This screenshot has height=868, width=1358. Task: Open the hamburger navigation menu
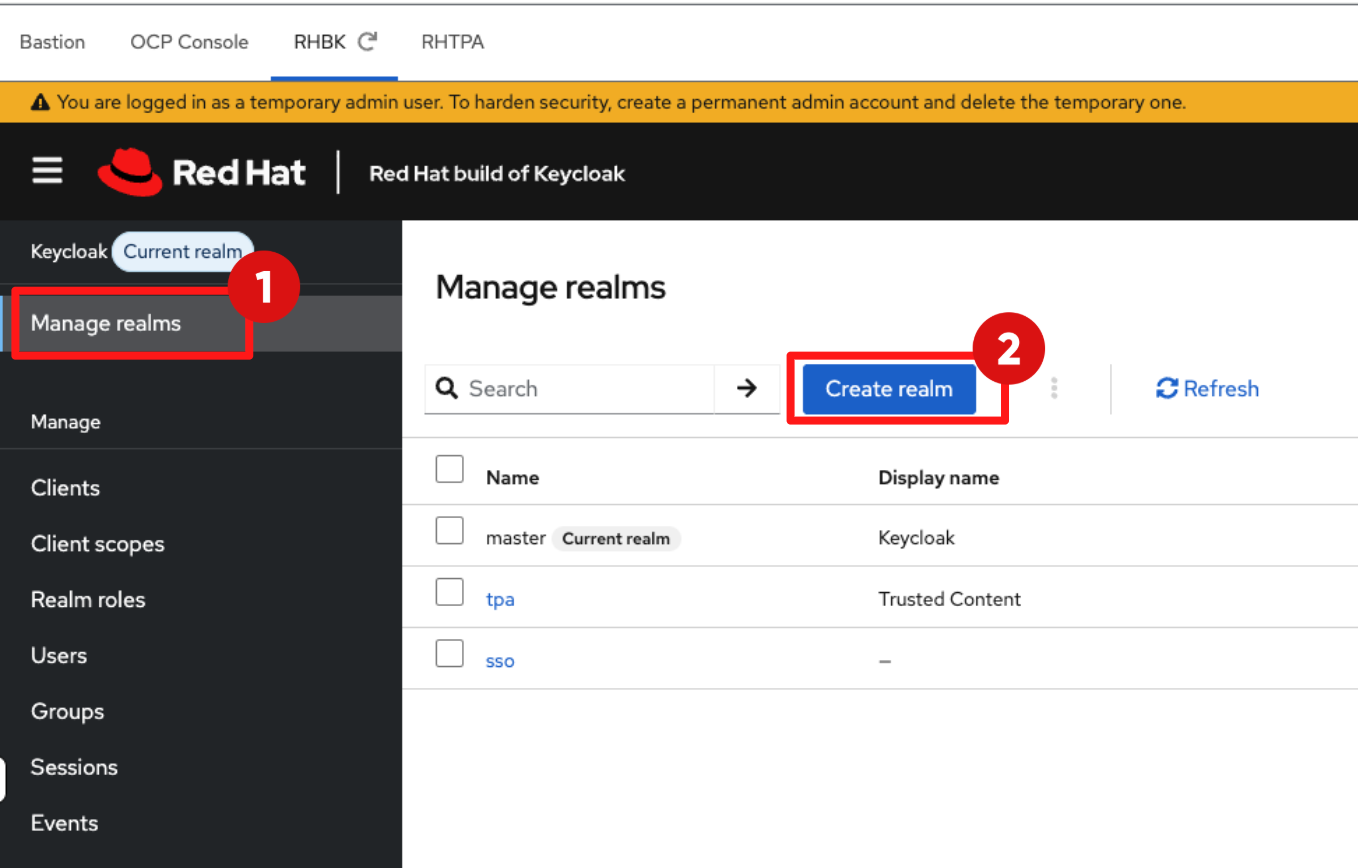pyautogui.click(x=47, y=172)
